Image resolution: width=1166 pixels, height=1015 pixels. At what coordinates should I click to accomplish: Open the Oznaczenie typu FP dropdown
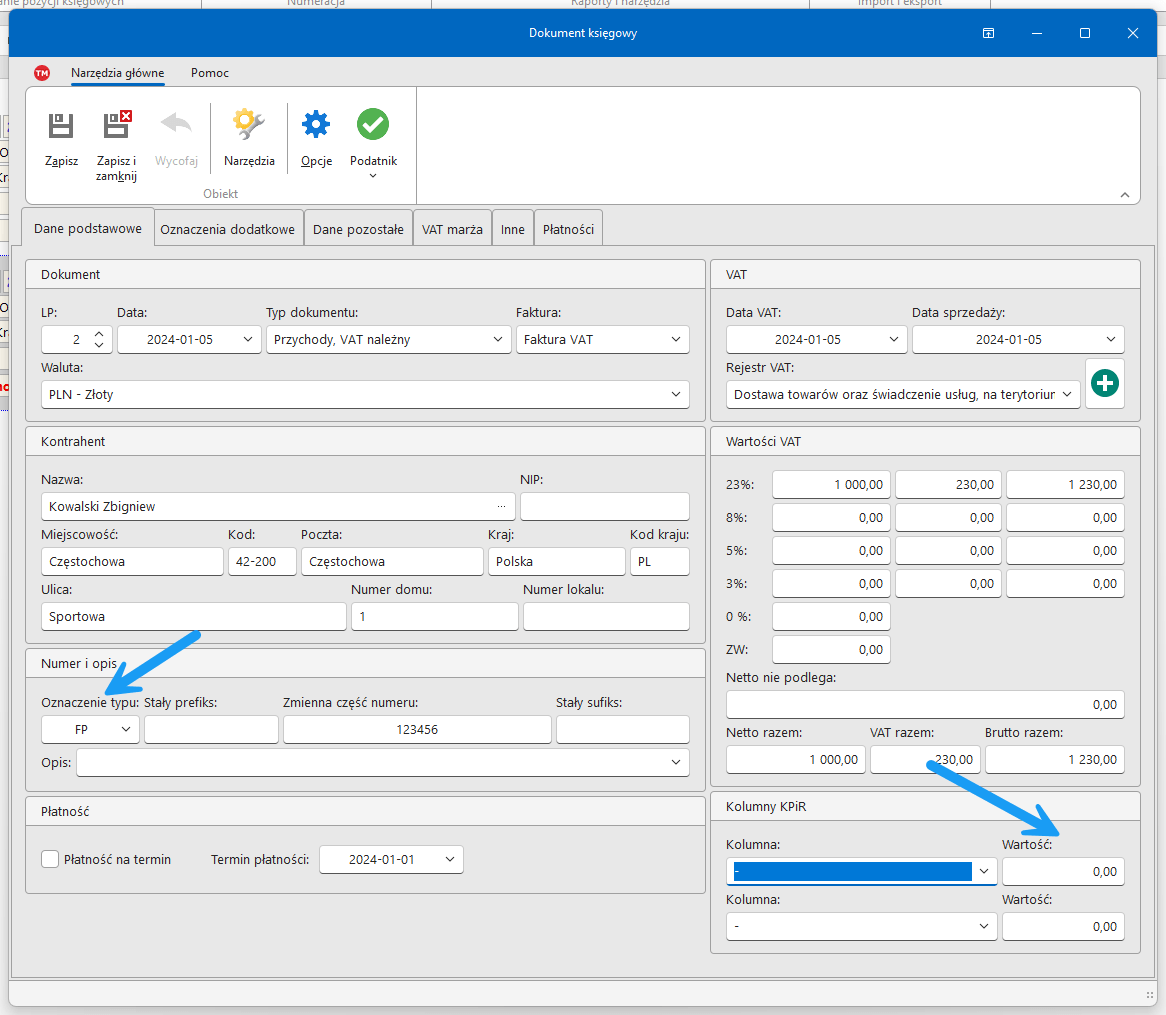coord(126,730)
